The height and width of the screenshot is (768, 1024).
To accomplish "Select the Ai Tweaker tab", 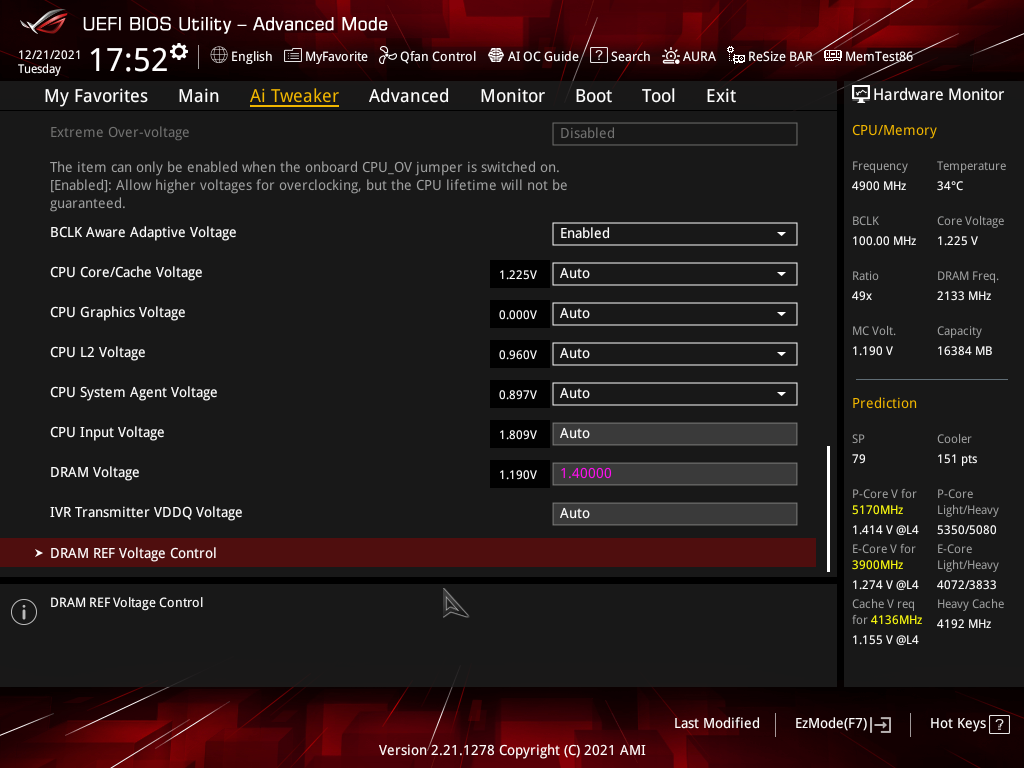I will [294, 96].
